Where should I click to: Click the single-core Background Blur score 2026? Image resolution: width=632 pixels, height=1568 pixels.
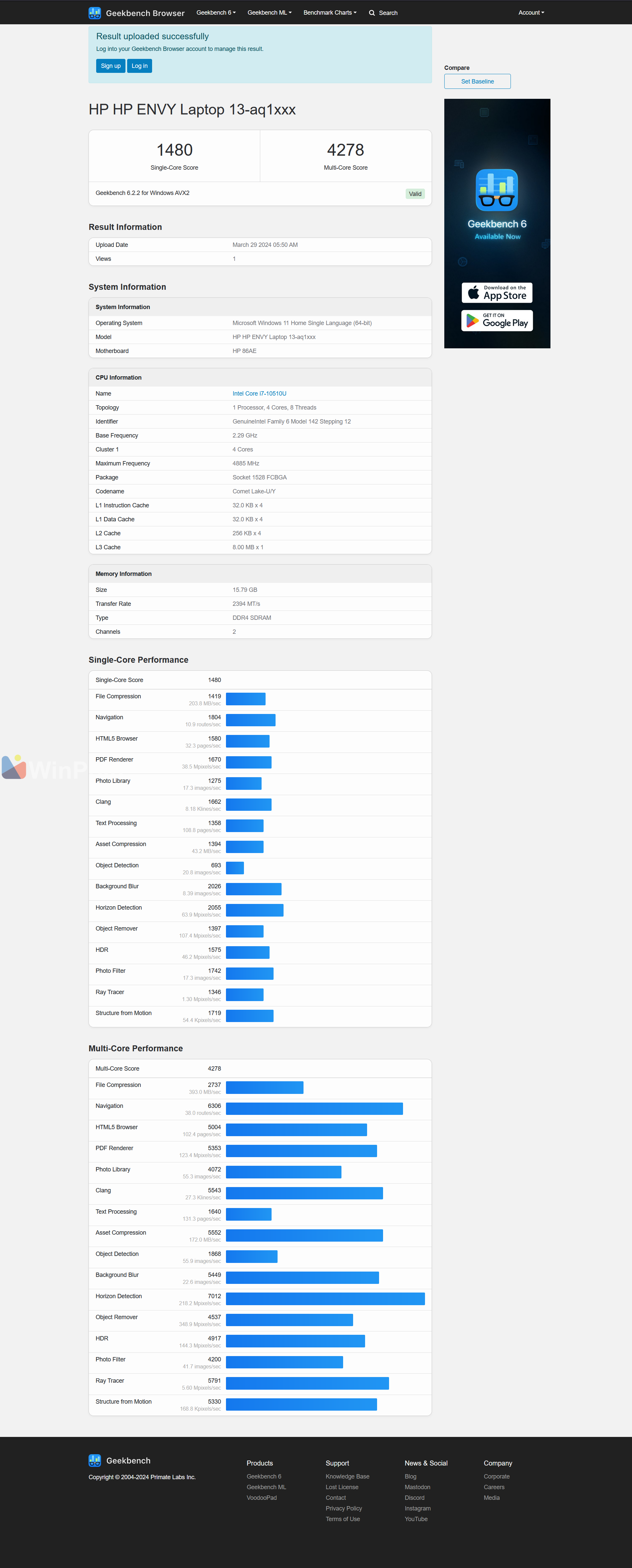(214, 886)
